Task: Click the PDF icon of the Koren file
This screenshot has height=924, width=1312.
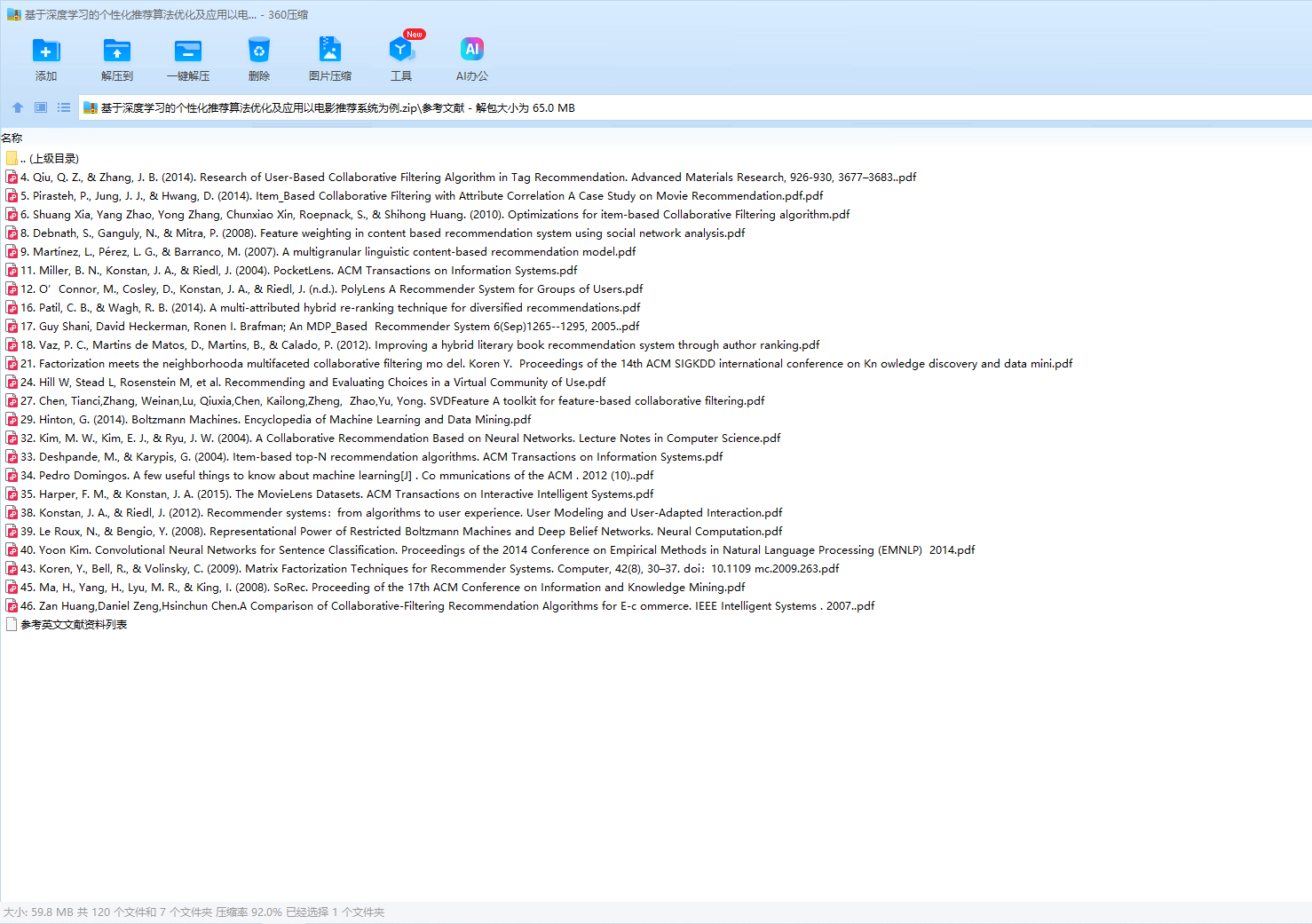Action: [12, 569]
